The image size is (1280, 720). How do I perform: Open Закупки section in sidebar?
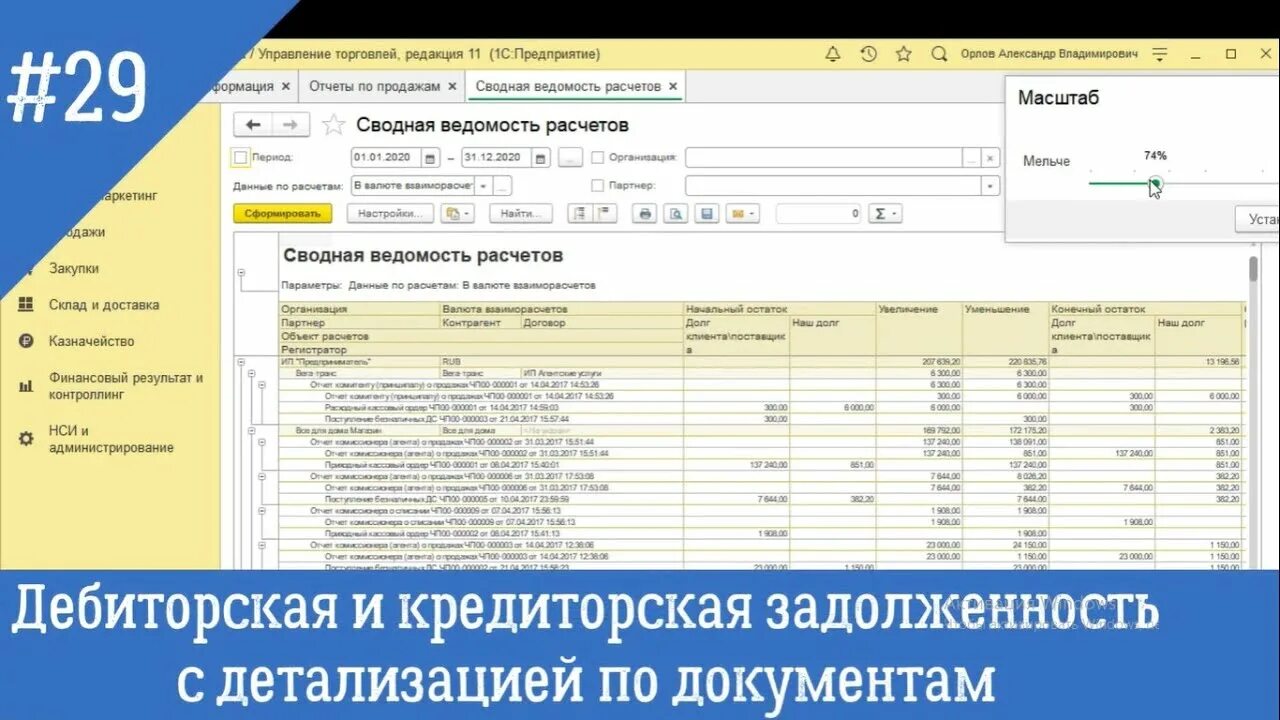(x=74, y=268)
